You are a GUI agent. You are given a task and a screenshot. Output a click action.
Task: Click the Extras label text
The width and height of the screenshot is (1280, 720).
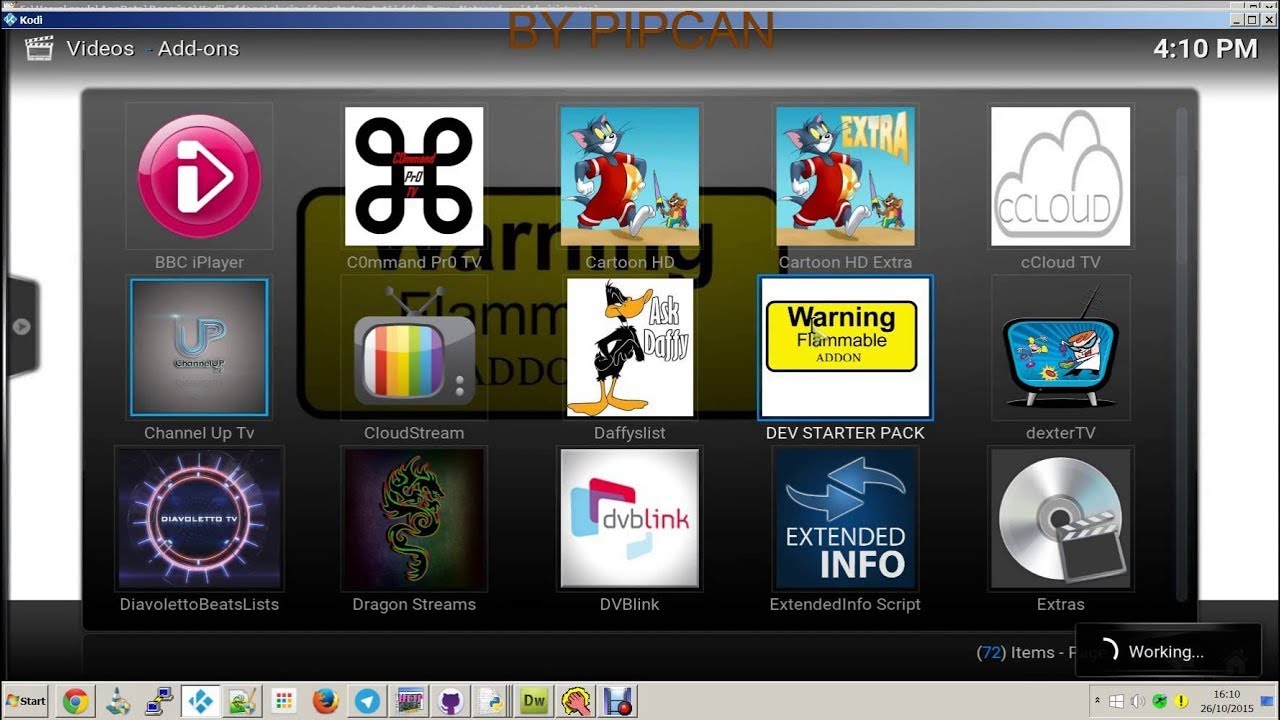1061,604
